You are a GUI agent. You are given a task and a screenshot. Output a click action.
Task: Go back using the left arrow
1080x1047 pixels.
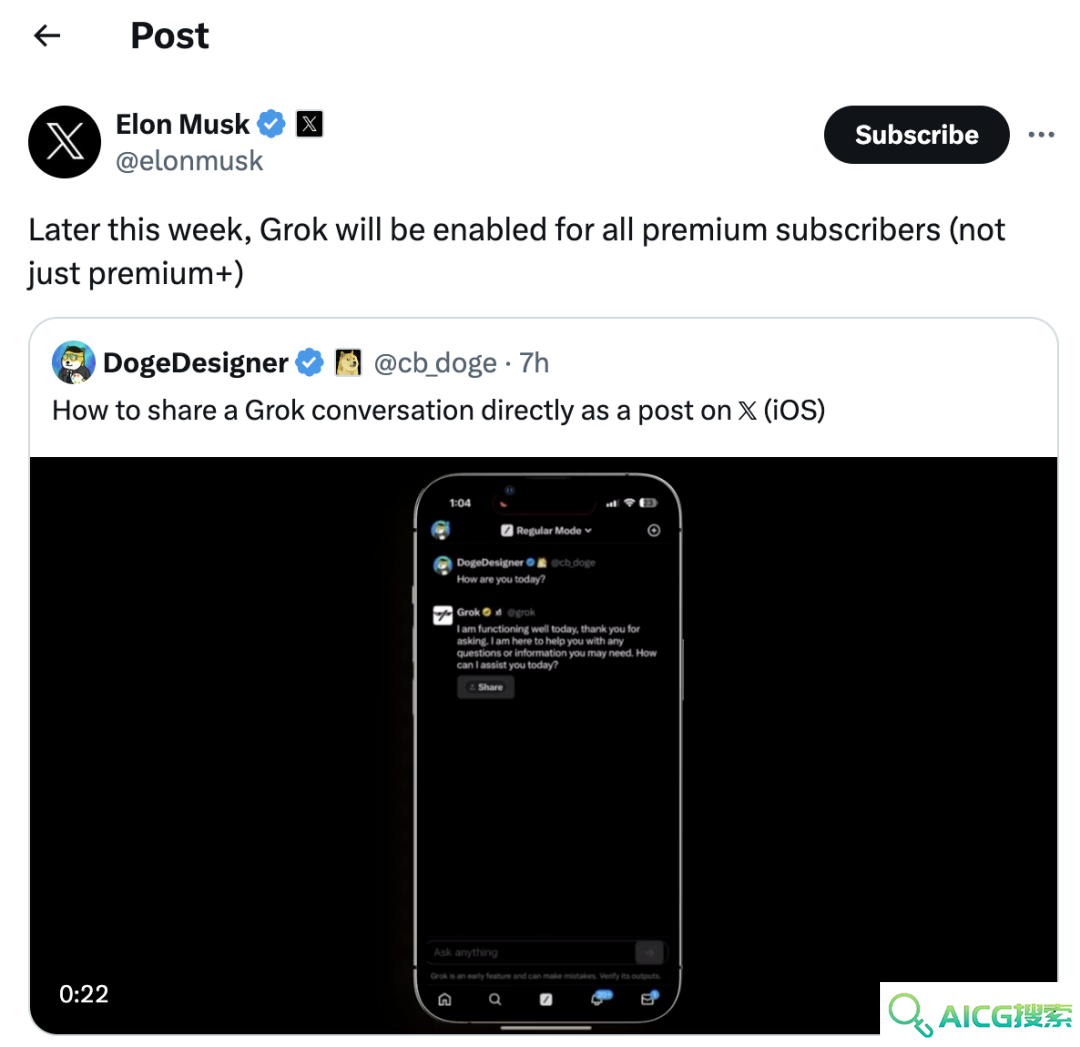point(47,35)
